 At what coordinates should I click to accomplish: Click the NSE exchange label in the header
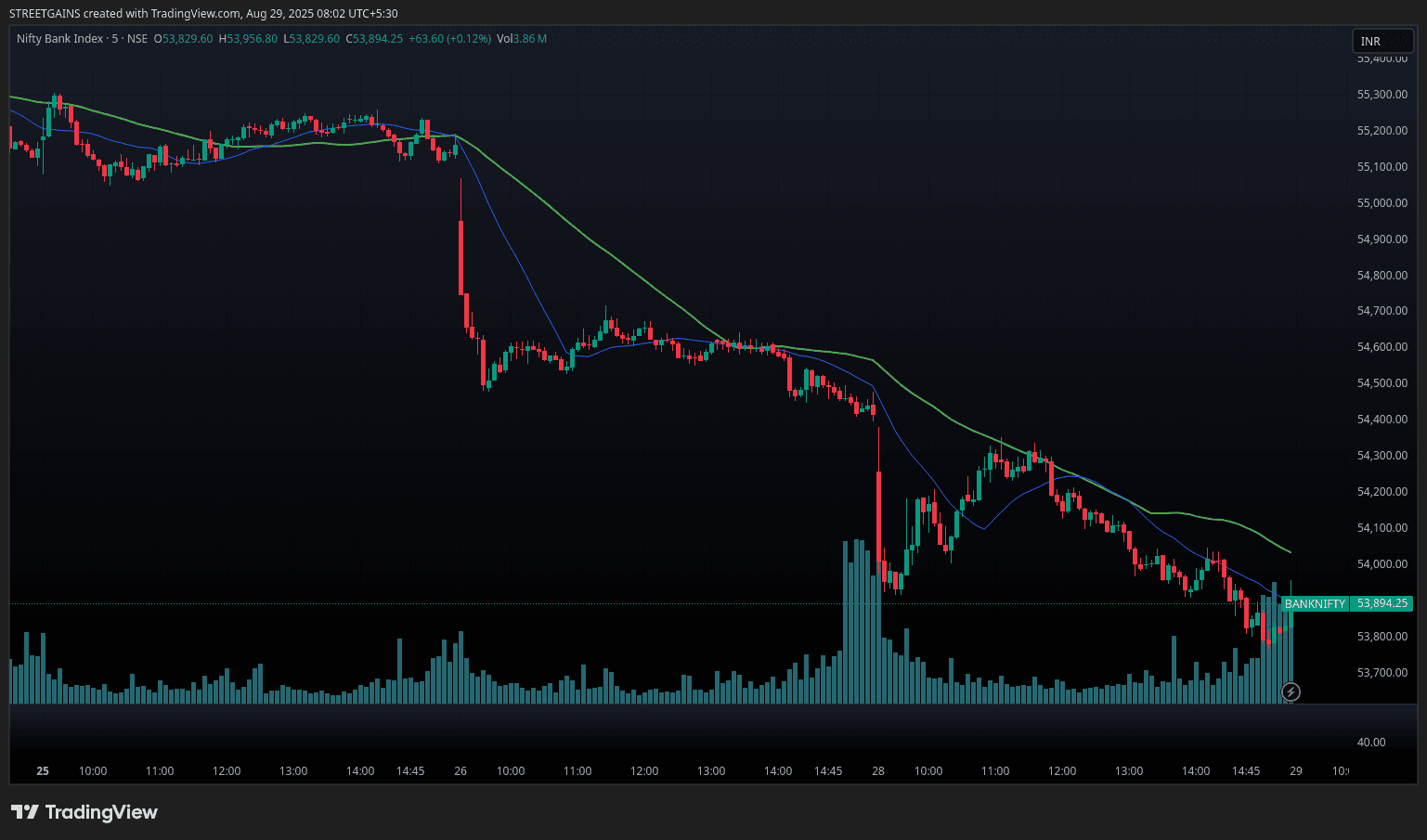point(137,39)
